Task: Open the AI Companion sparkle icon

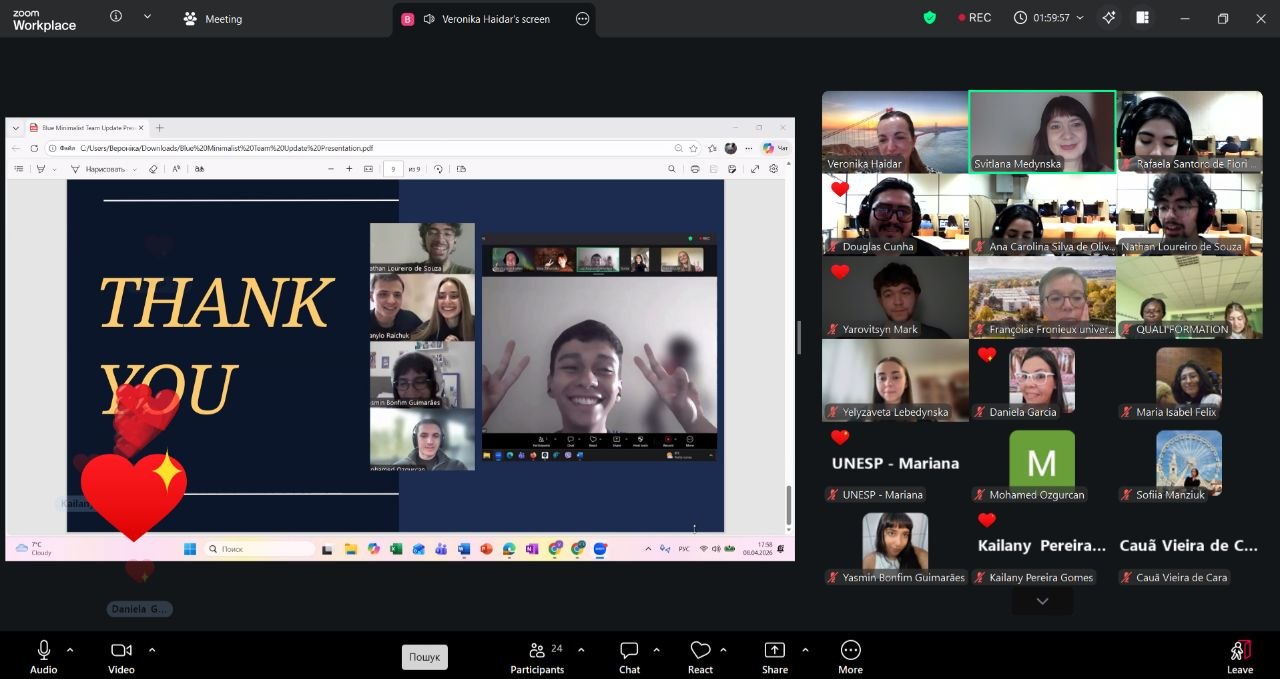Action: coord(1108,18)
